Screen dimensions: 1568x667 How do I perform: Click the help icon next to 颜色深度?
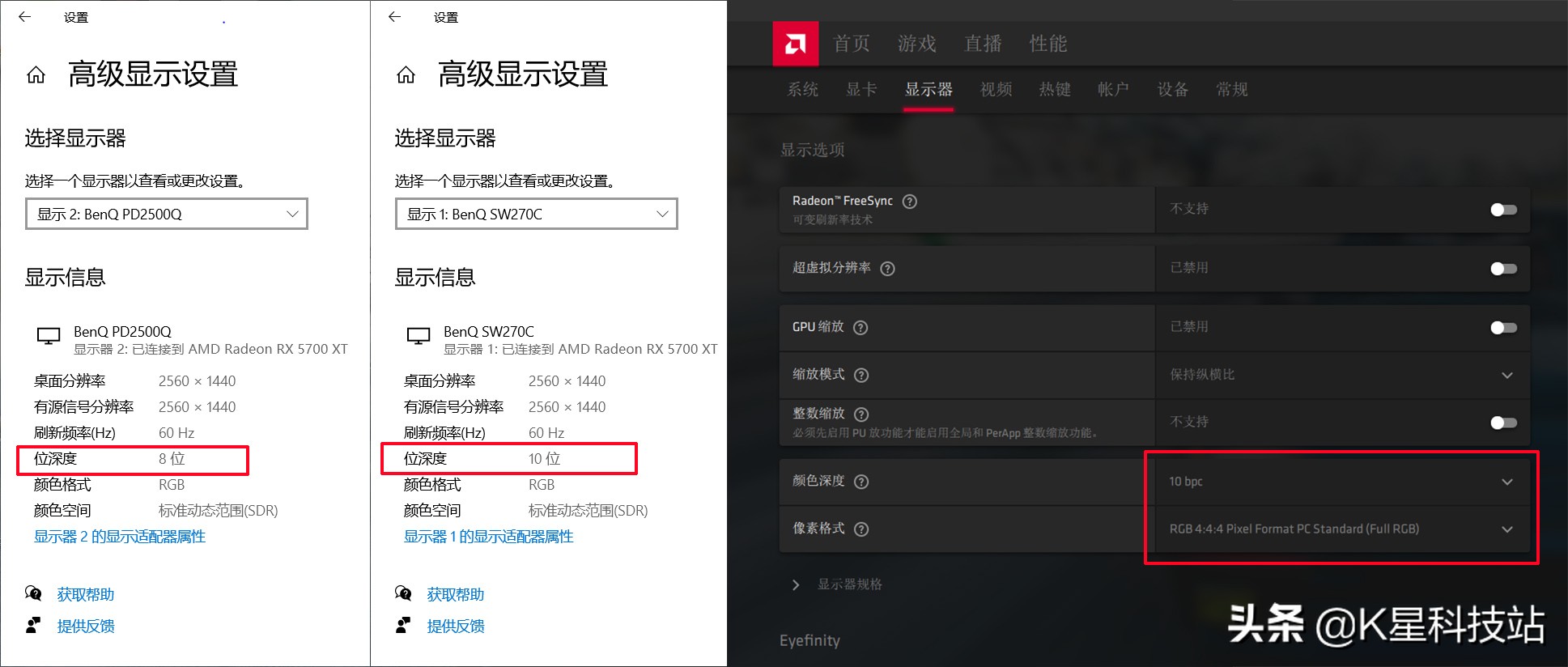click(861, 482)
